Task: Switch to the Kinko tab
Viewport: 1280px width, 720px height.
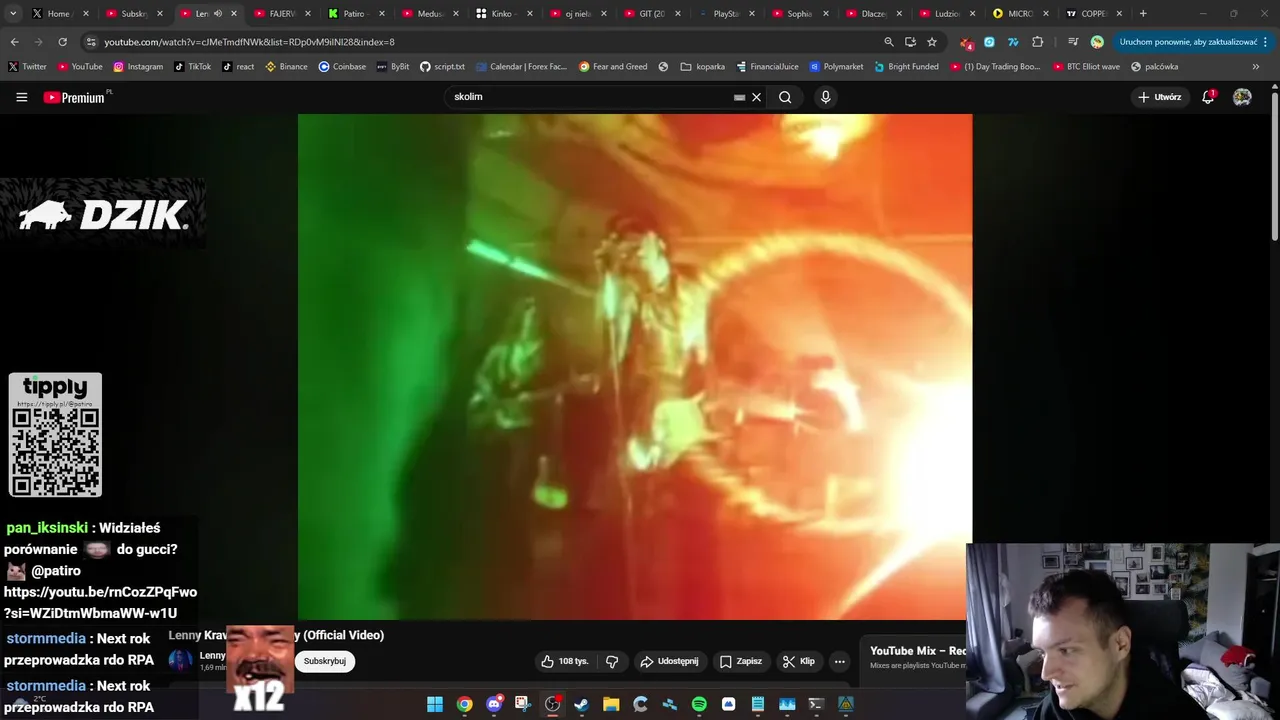Action: coord(502,14)
